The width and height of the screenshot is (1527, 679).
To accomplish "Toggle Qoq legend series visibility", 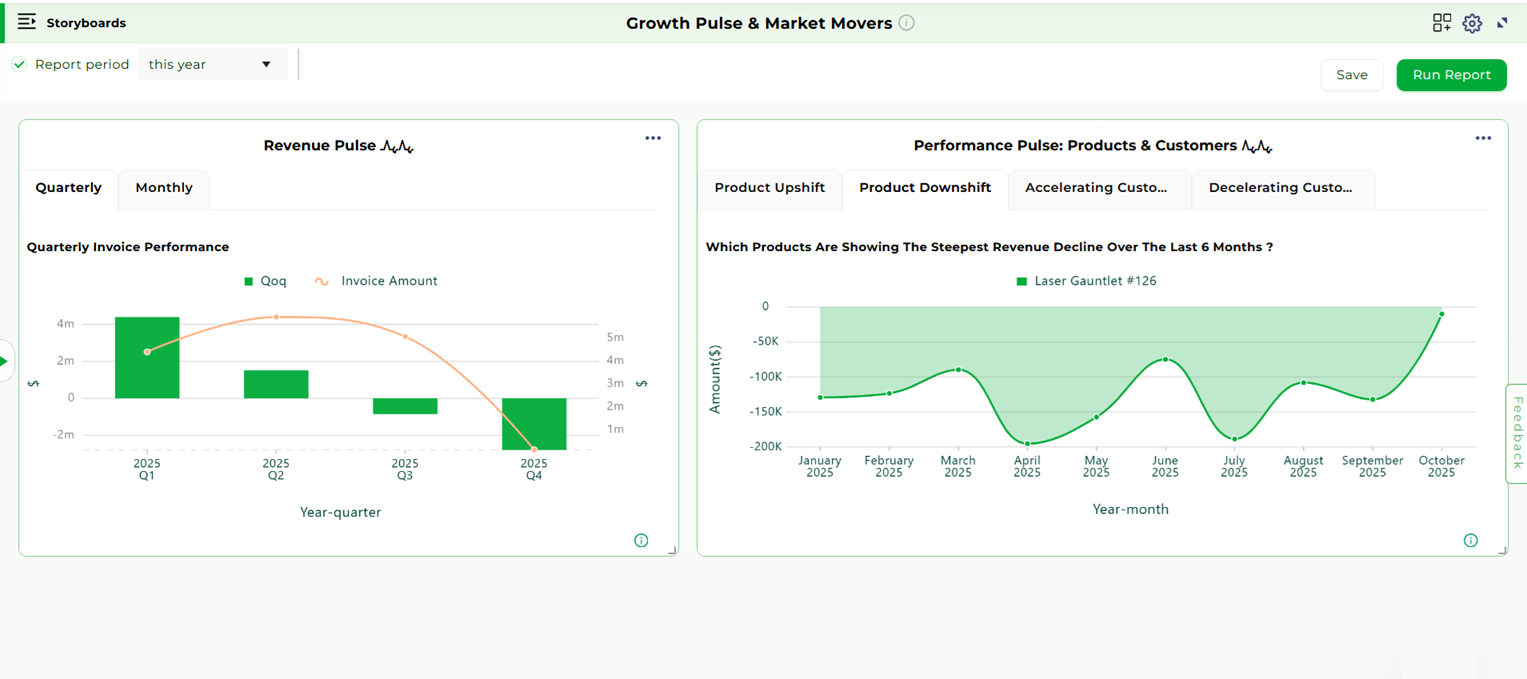I will tap(249, 281).
